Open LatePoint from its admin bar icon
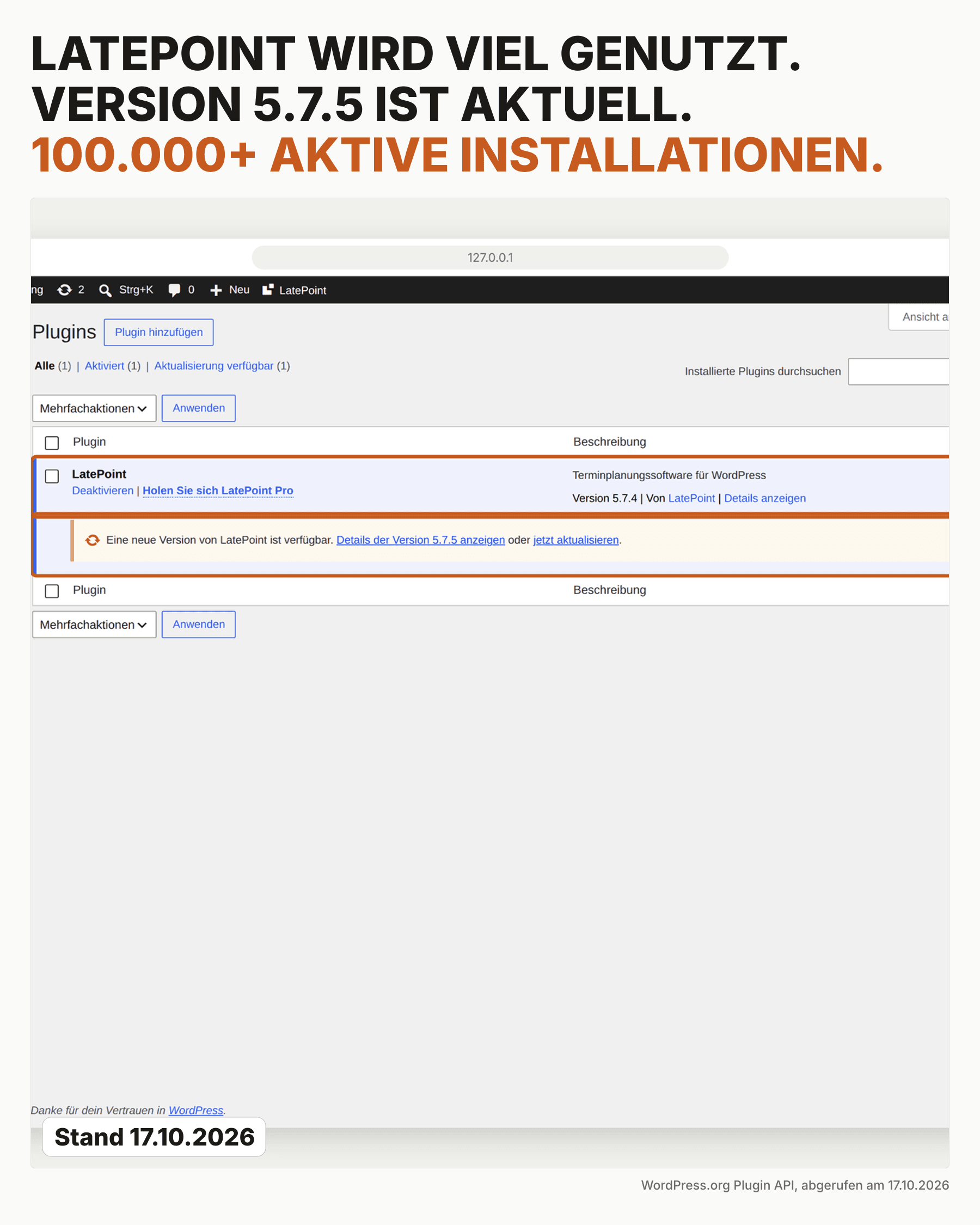 point(267,290)
